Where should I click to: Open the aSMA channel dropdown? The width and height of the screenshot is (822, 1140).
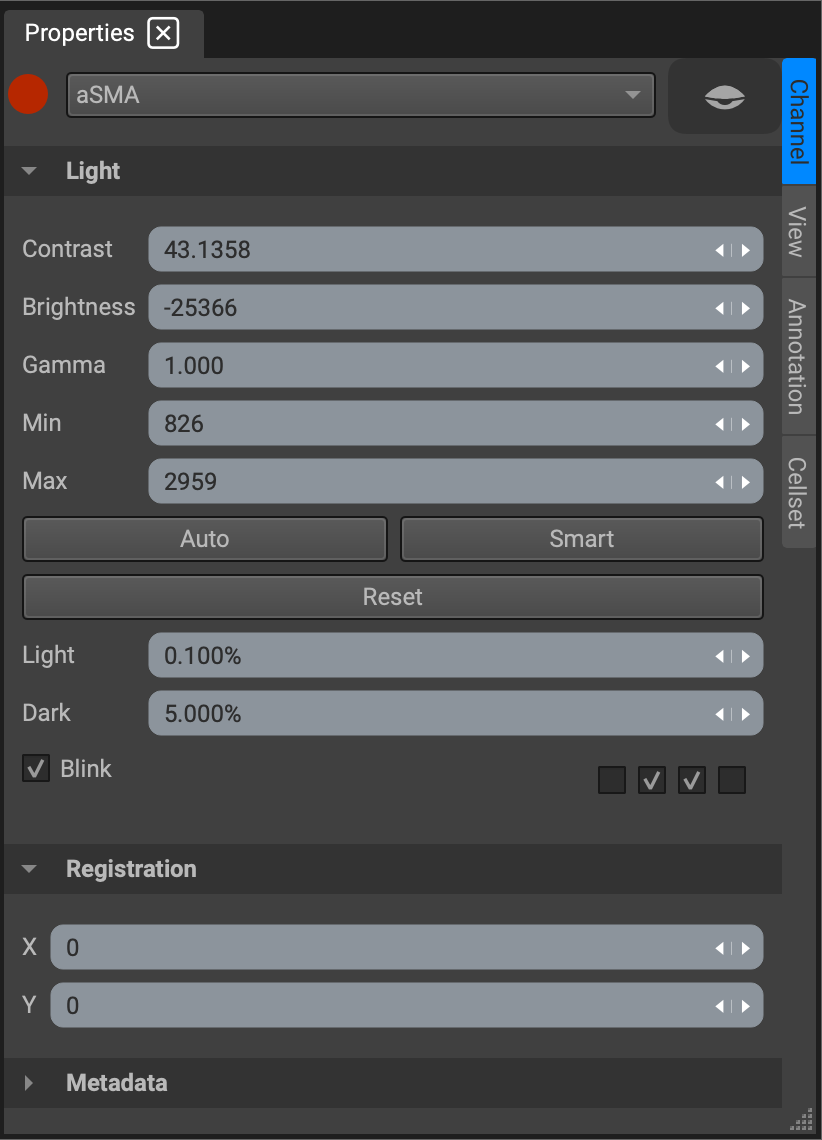360,95
